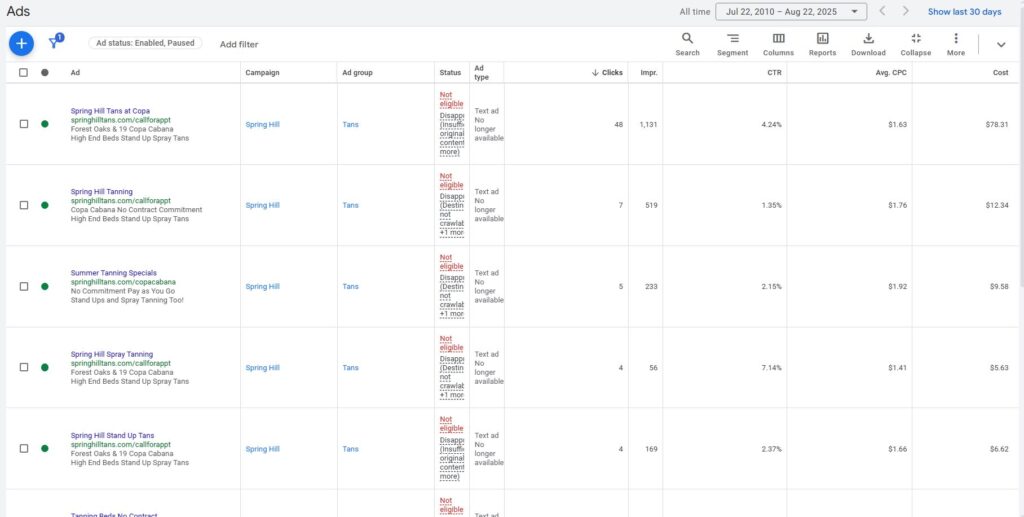This screenshot has height=517, width=1024.
Task: Click the Ad column header
Action: [75, 72]
